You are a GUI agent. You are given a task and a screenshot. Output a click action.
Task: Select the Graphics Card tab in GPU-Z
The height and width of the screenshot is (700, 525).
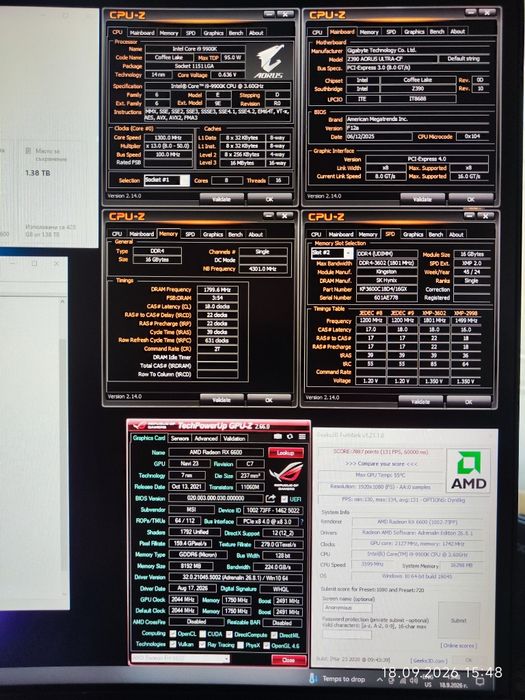pos(149,438)
